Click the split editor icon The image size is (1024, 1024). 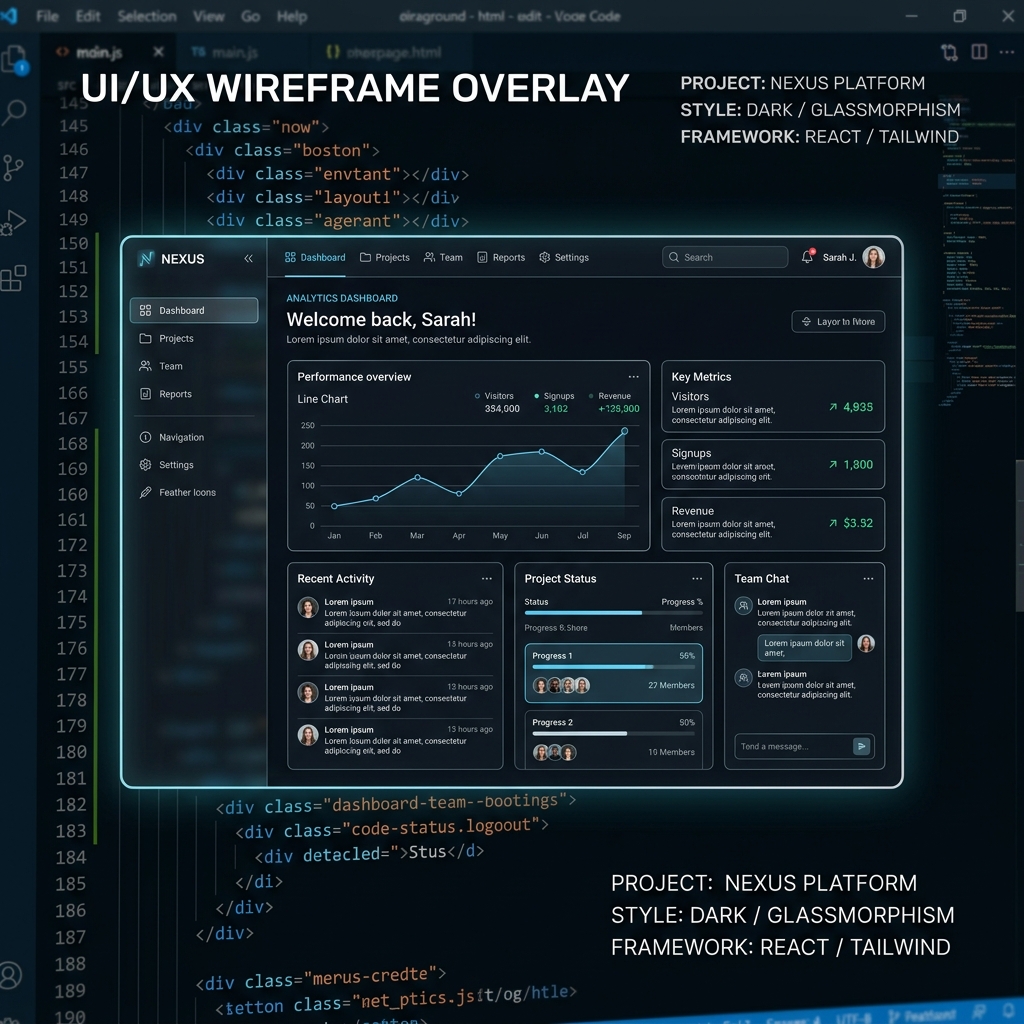(979, 52)
